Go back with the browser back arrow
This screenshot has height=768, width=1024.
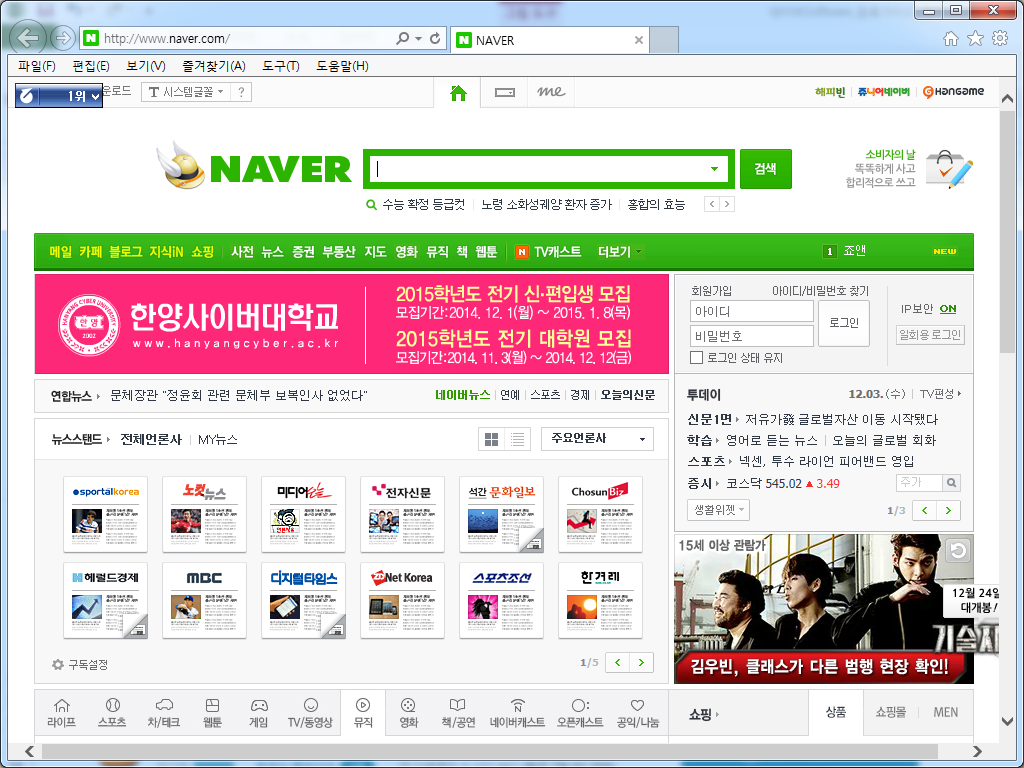click(x=28, y=38)
